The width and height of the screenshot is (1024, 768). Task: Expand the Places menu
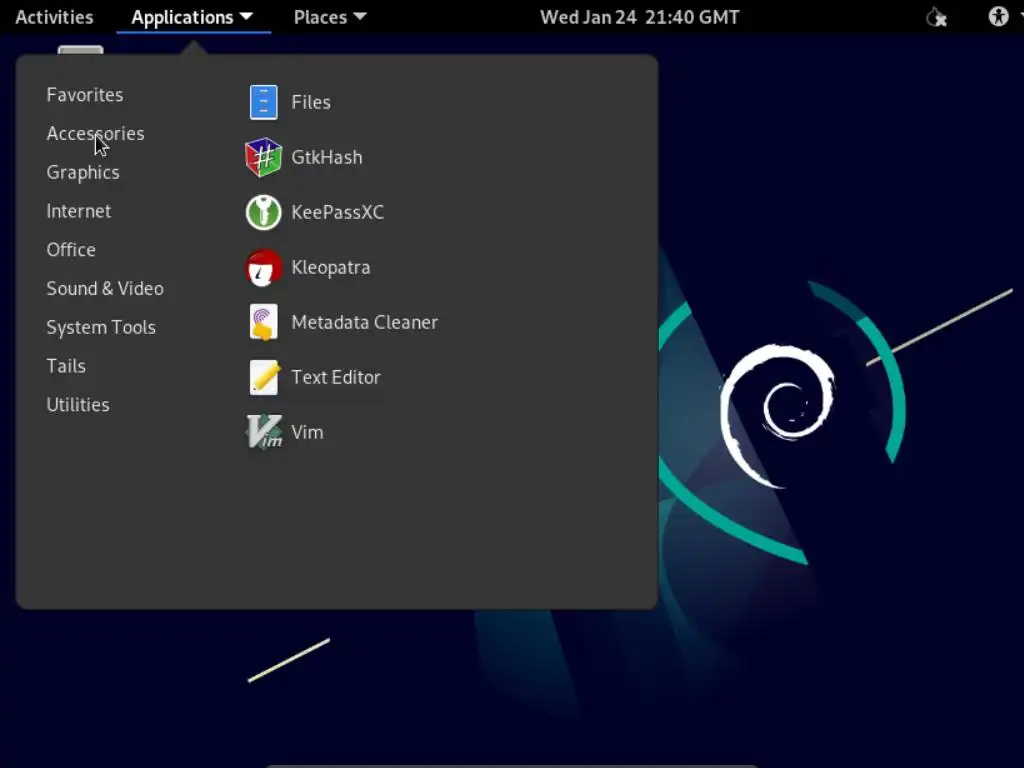click(x=330, y=17)
